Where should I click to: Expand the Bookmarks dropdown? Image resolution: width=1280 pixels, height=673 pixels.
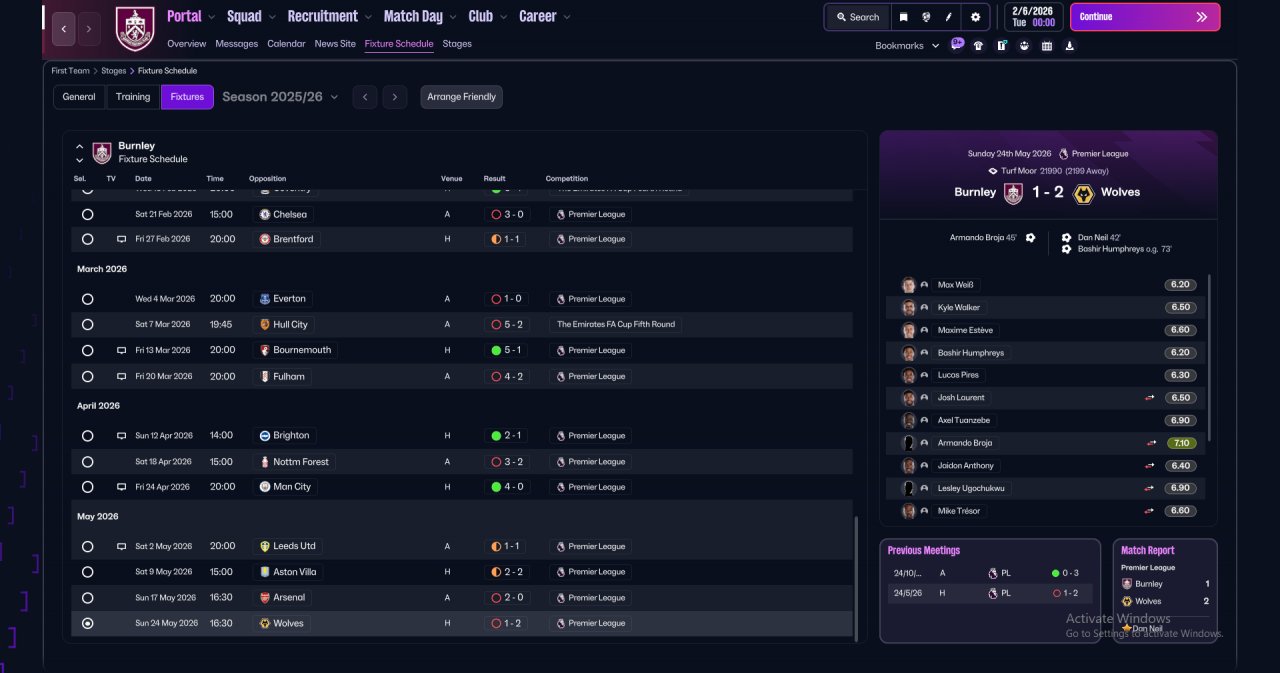click(x=907, y=46)
